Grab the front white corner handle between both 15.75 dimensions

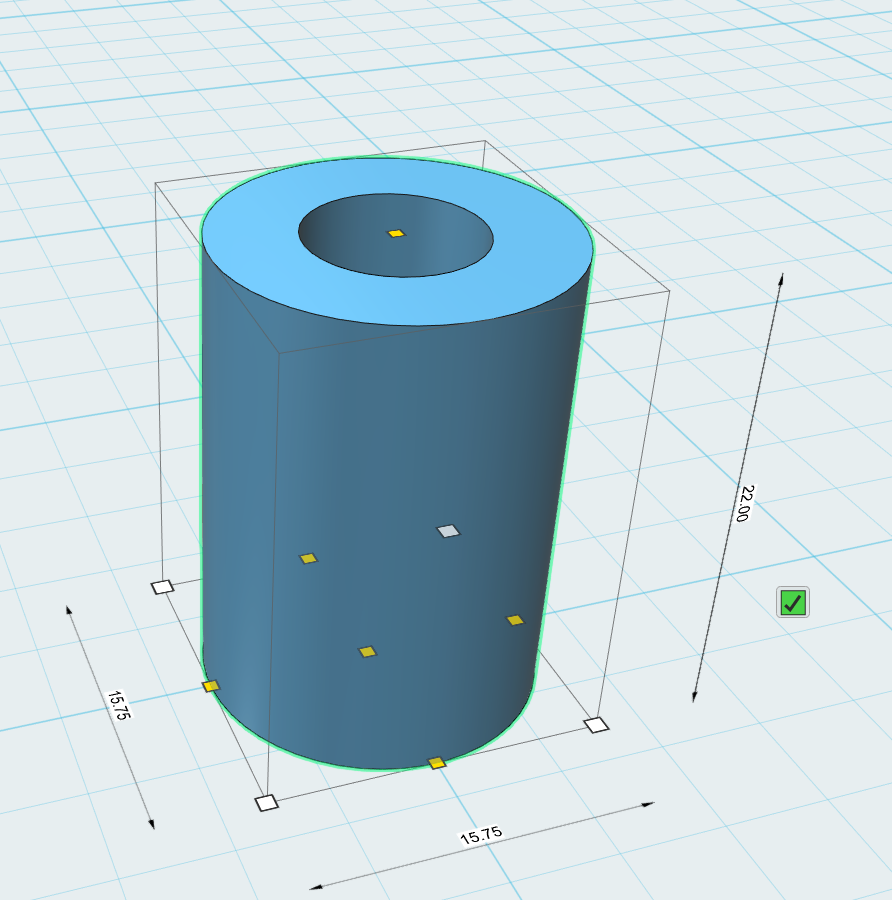[266, 802]
